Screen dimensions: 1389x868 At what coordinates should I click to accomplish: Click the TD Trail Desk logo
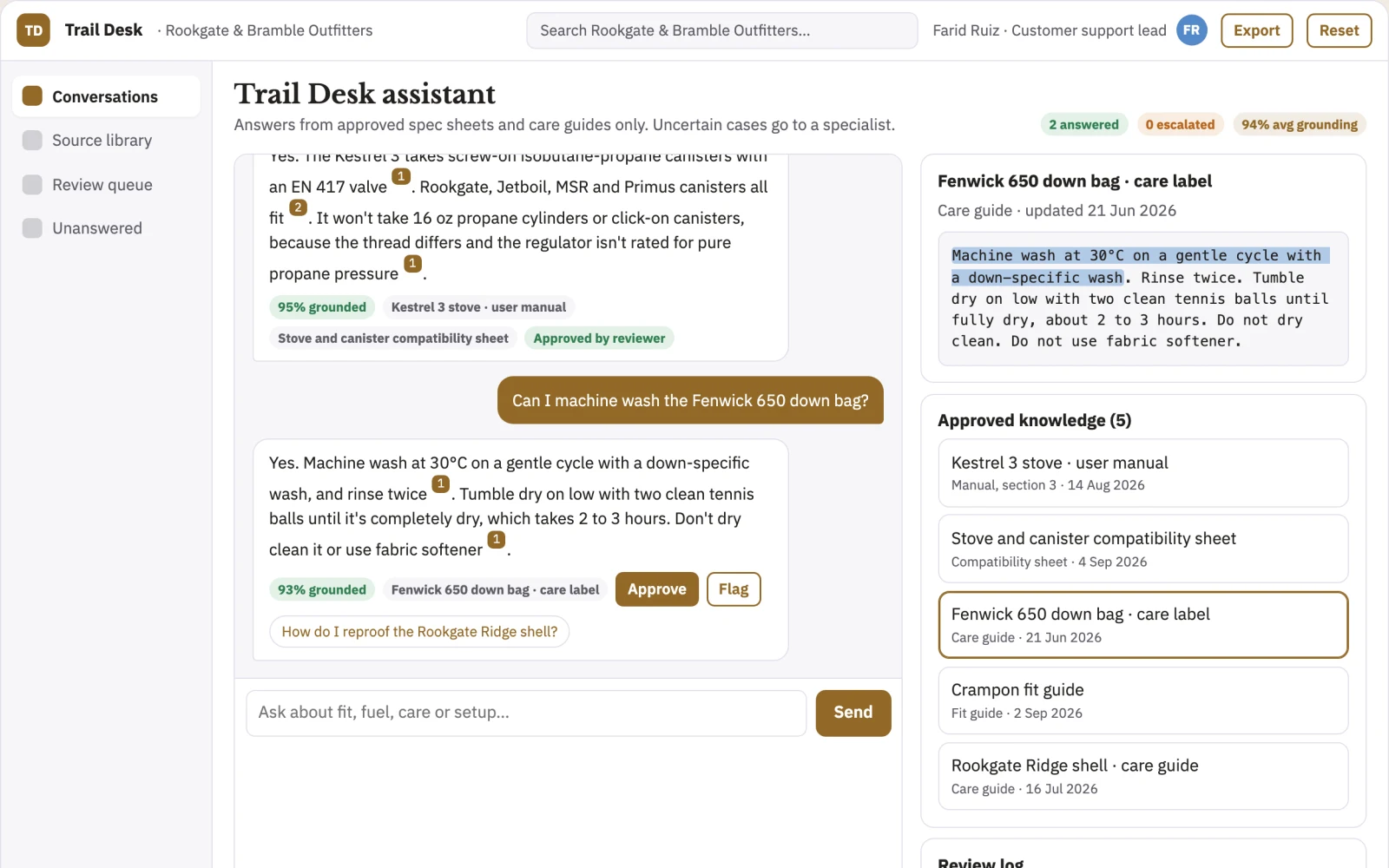[33, 30]
